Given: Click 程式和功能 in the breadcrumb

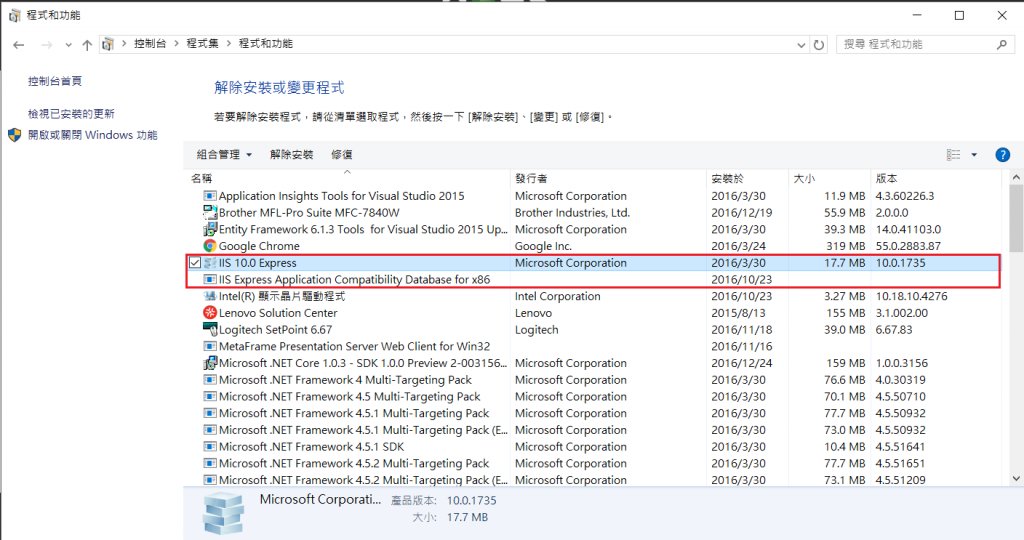Looking at the screenshot, I should 266,44.
